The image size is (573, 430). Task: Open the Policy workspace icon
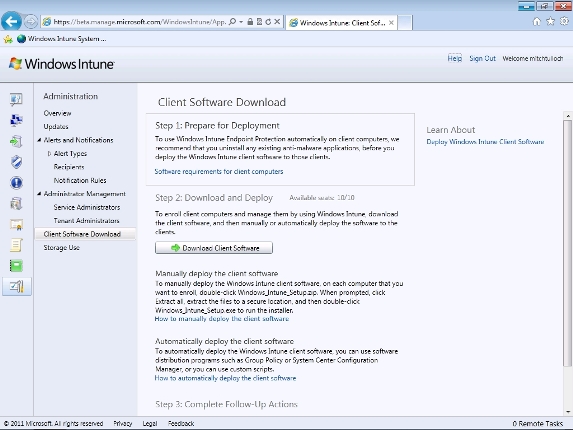coord(16,245)
